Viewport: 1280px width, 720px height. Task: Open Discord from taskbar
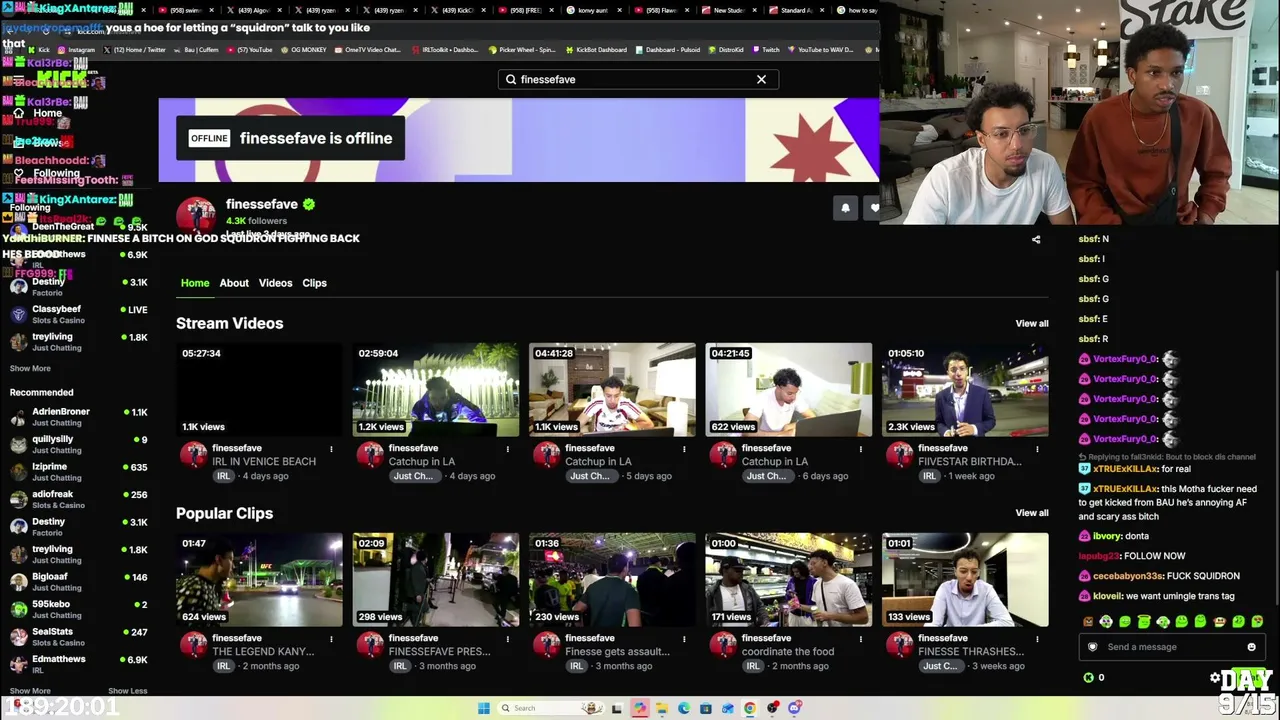(x=794, y=708)
